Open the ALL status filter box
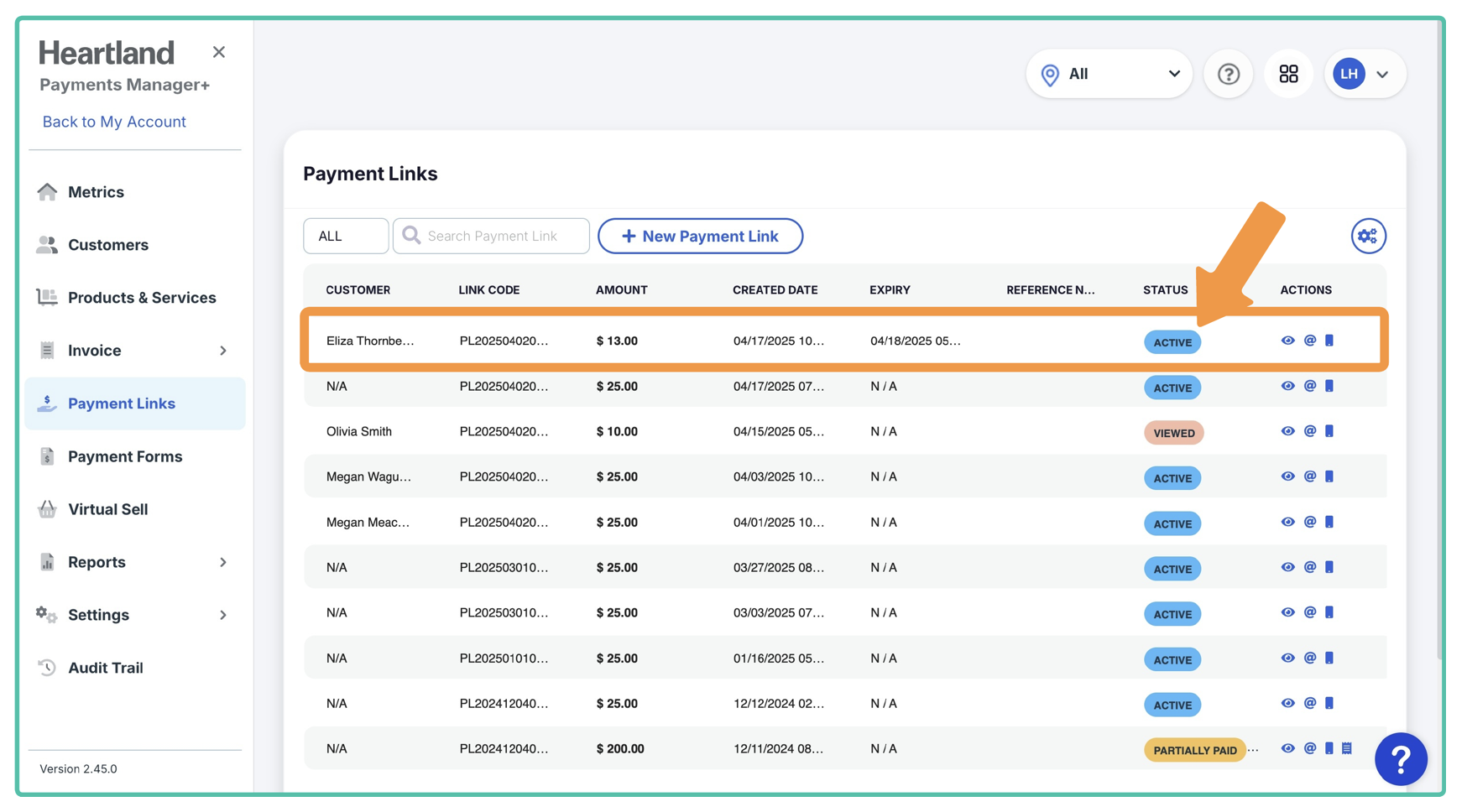 click(x=345, y=237)
